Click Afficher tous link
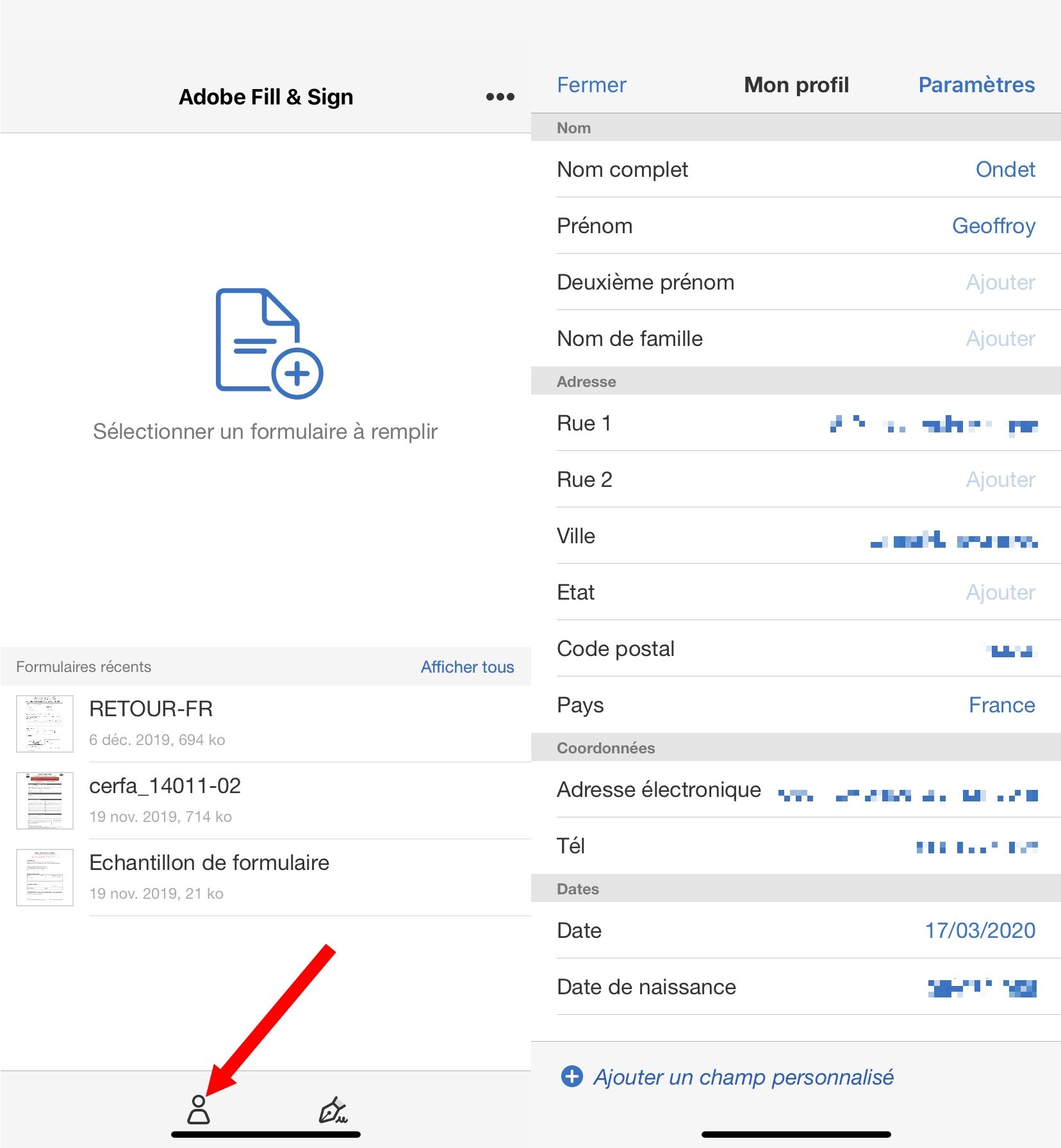Viewport: 1061px width, 1148px height. pos(467,667)
